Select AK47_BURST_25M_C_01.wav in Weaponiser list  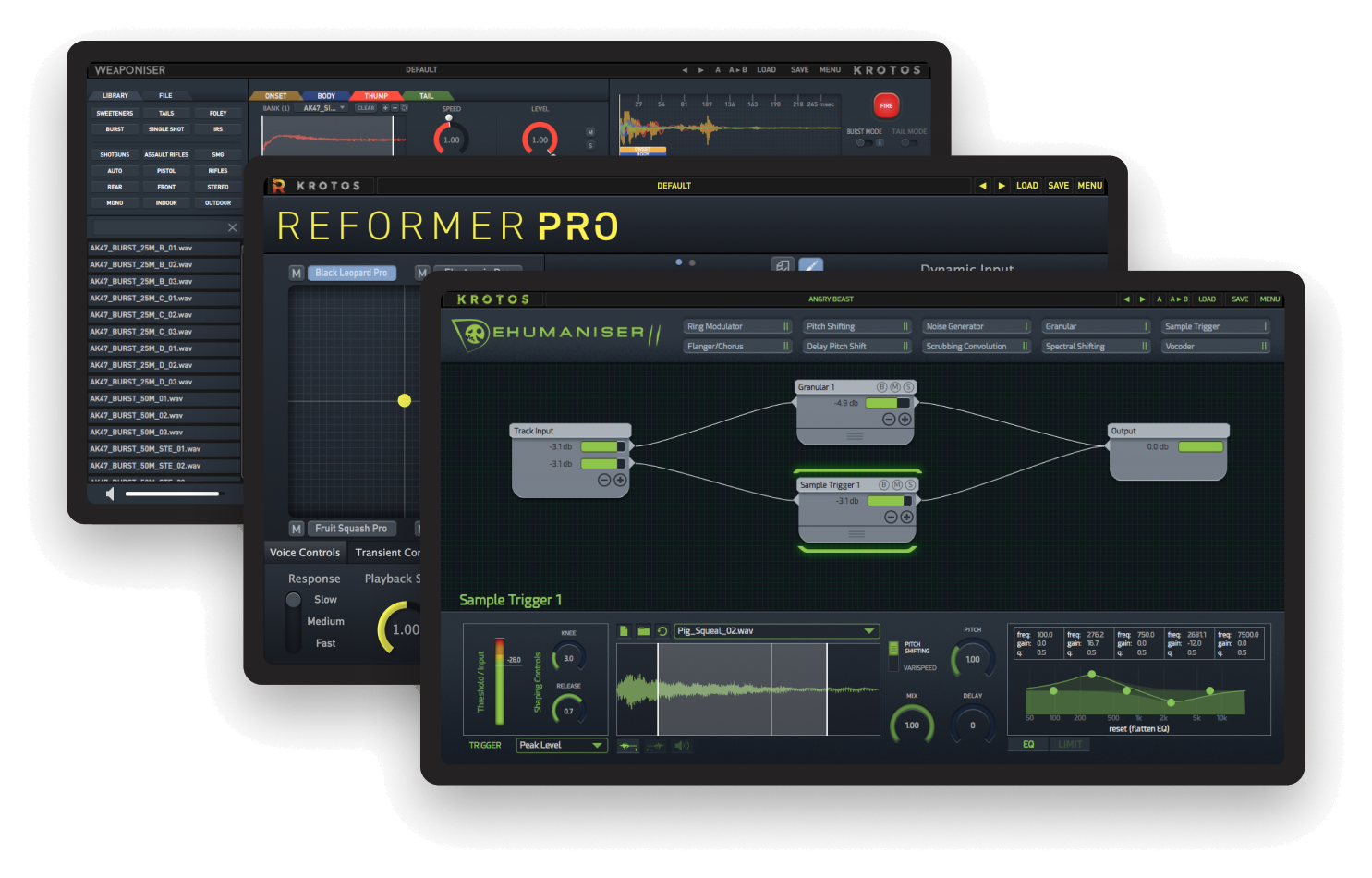tap(164, 299)
